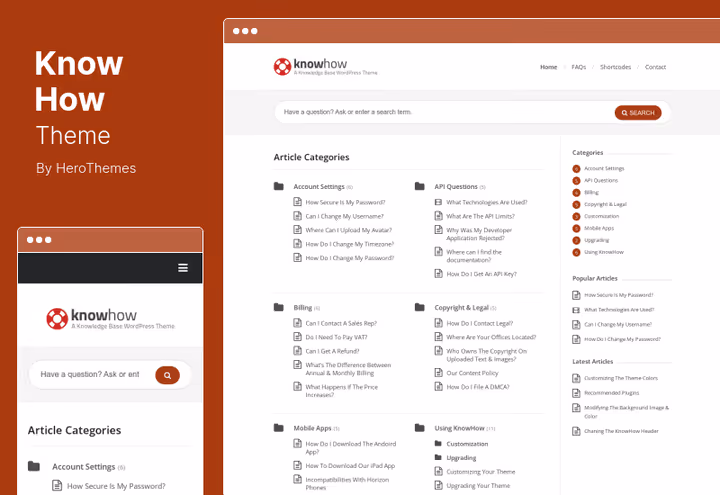Click the Upgrading subfolder icon under Using KnowHow

pos(438,457)
